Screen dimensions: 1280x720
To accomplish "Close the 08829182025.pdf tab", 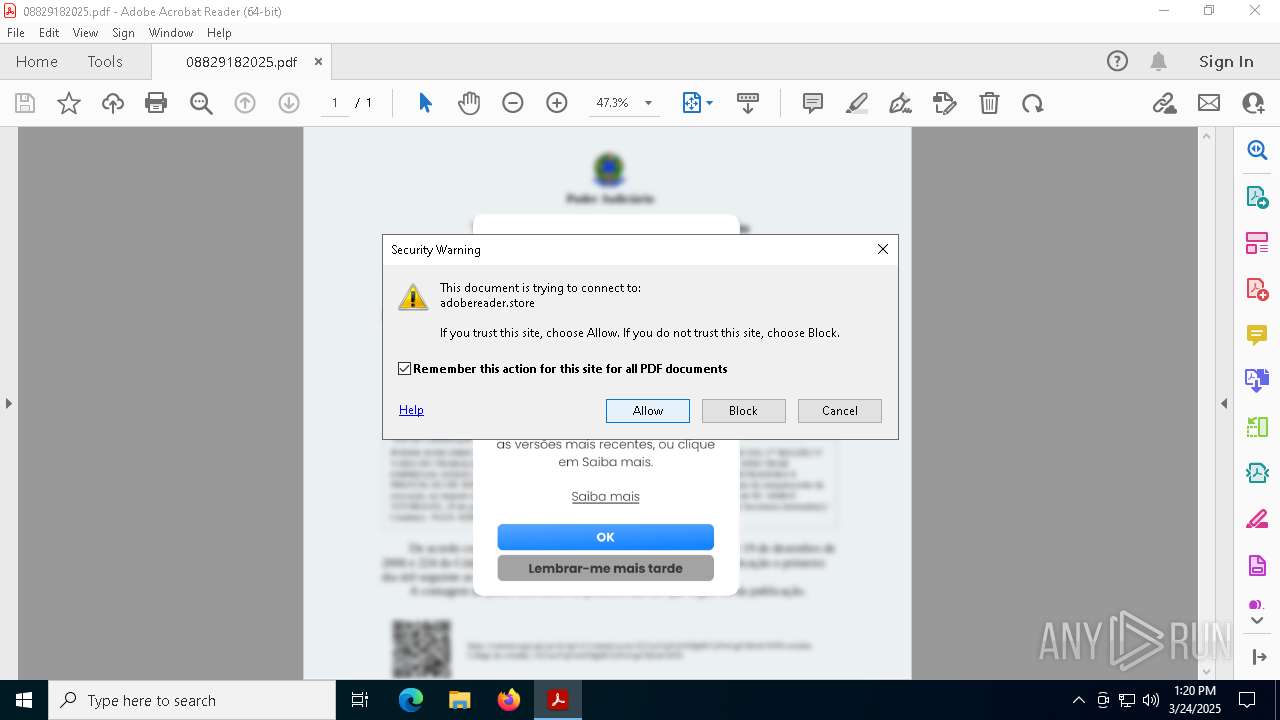I will click(318, 61).
